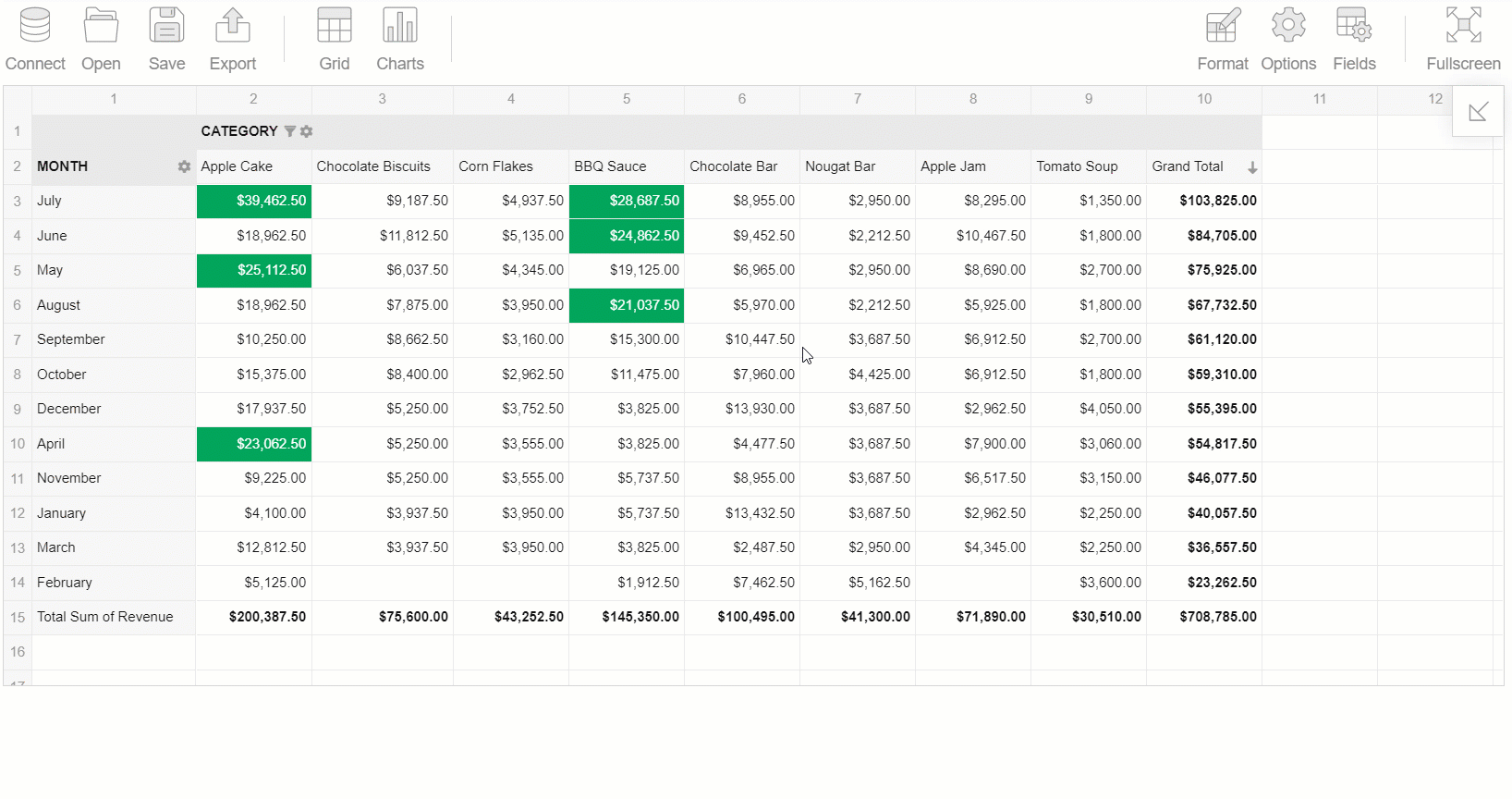Viewport: 1512px width, 799px height.
Task: Select the November row header
Action: [x=114, y=478]
